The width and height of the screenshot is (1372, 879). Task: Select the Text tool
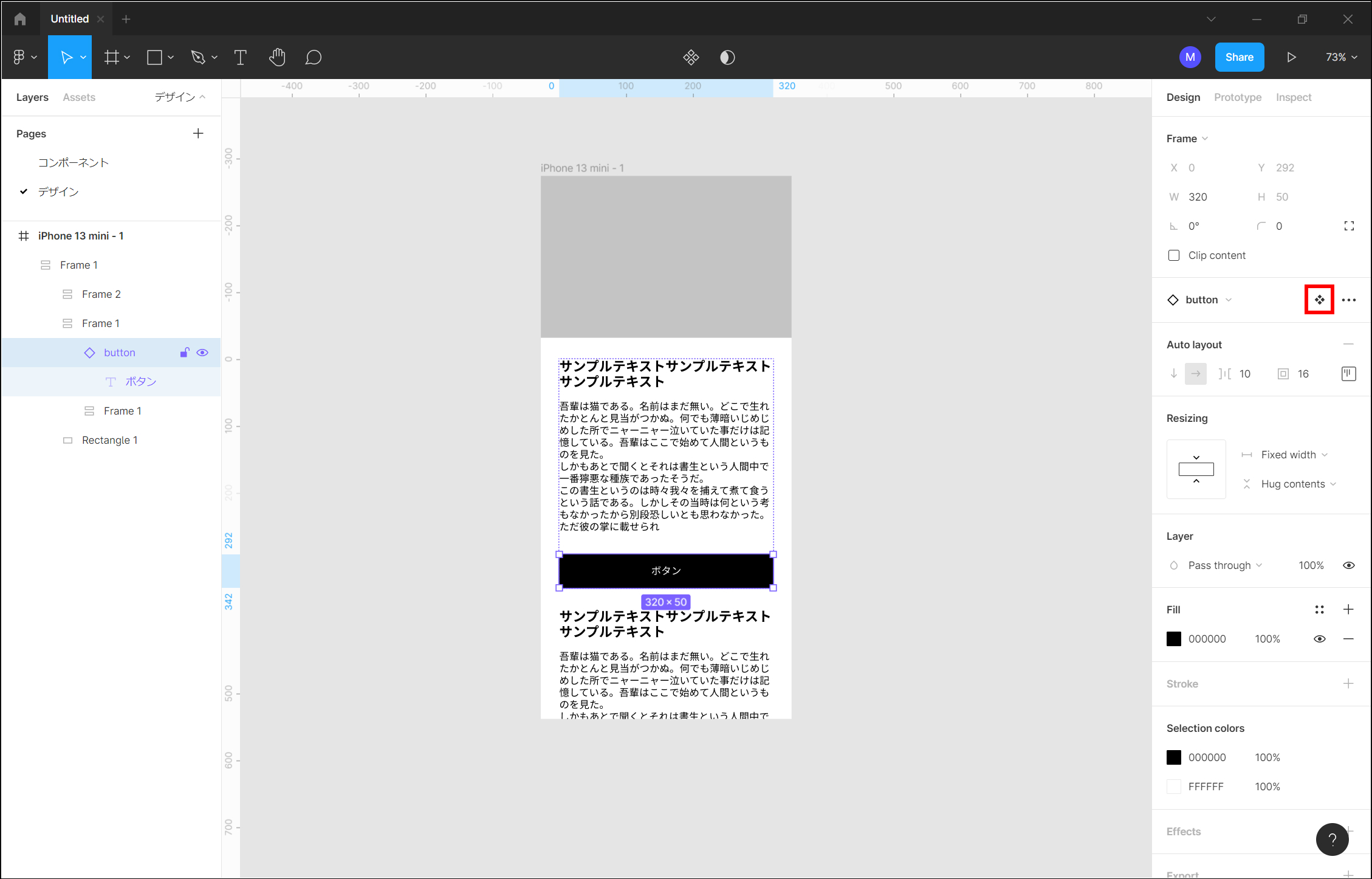pyautogui.click(x=240, y=57)
